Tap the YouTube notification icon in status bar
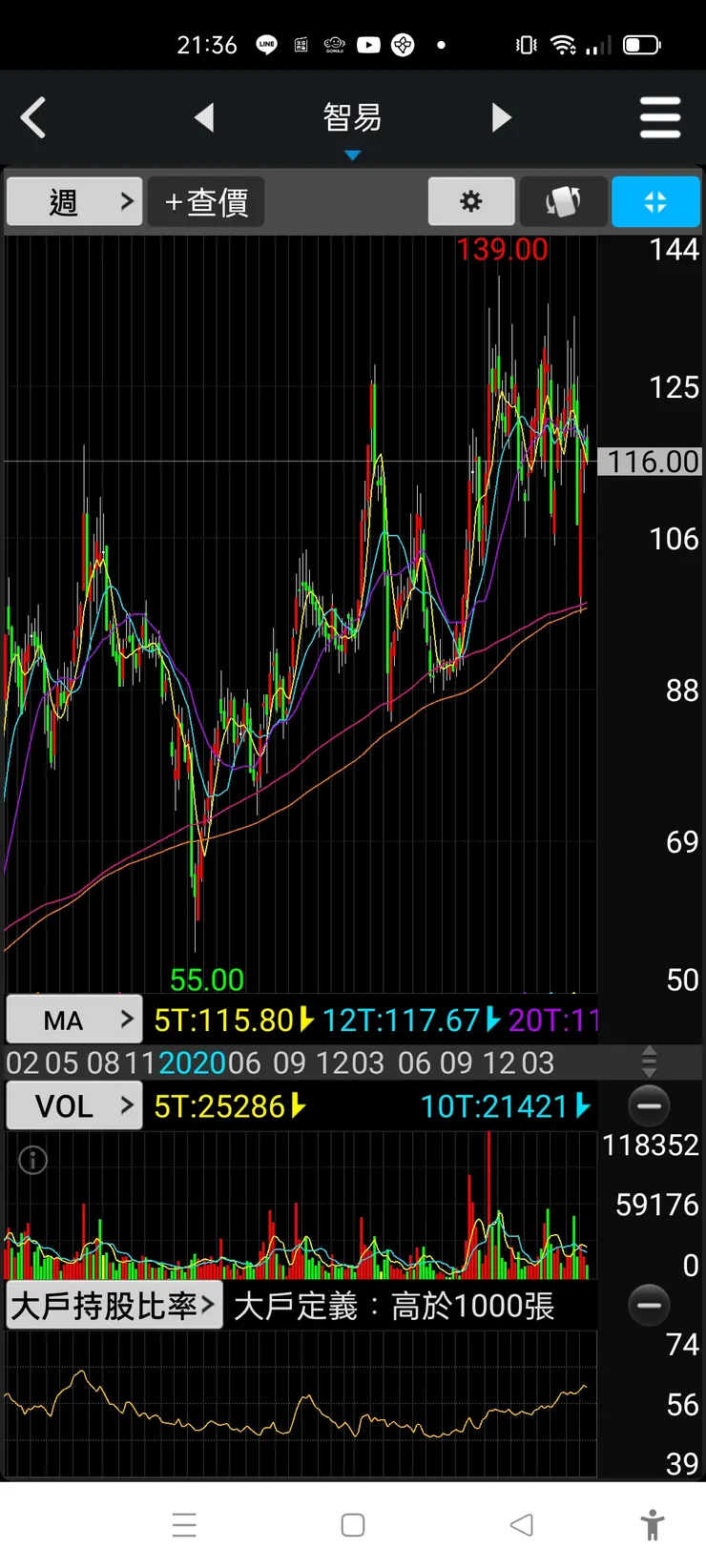 click(368, 45)
